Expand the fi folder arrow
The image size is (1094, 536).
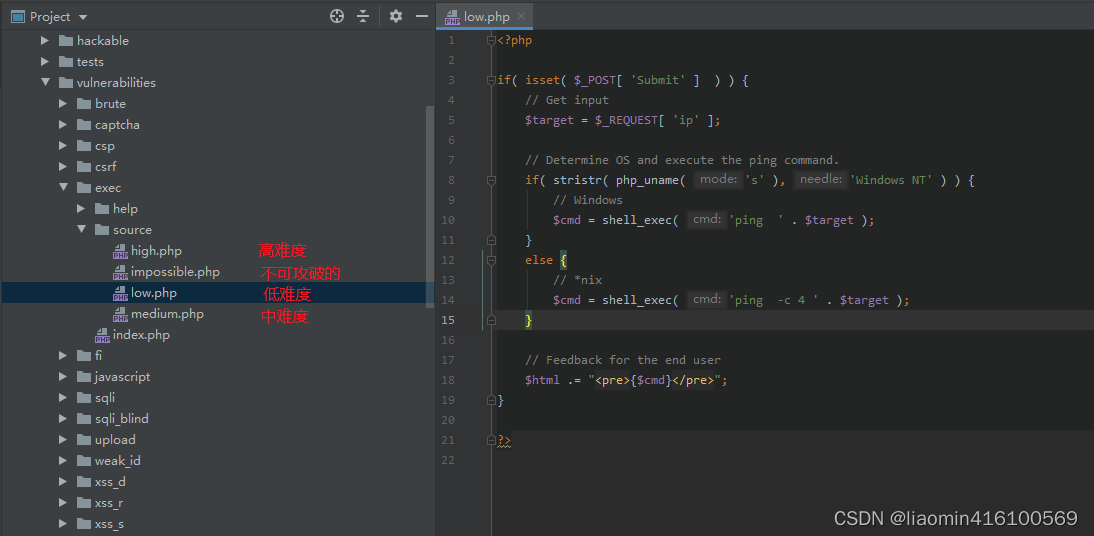[x=63, y=356]
